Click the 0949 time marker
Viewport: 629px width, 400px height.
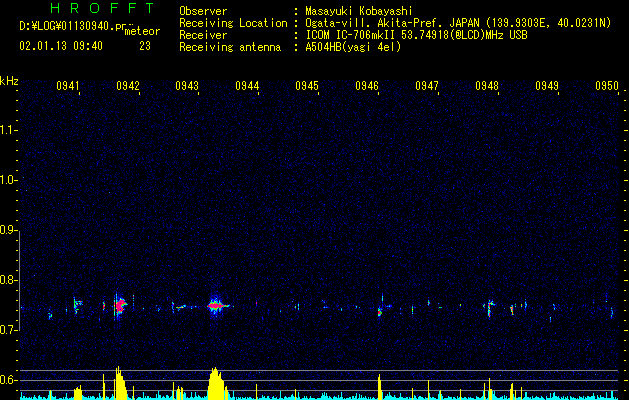pyautogui.click(x=547, y=86)
